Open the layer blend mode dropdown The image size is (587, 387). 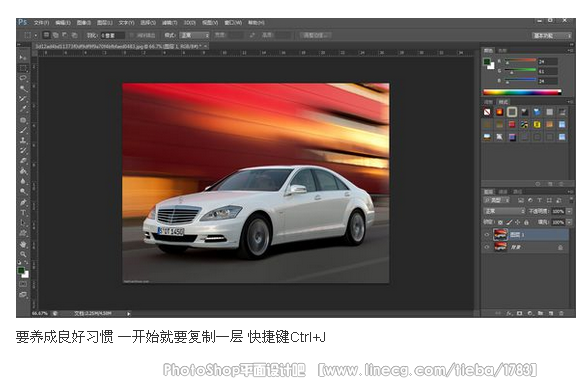pyautogui.click(x=504, y=211)
